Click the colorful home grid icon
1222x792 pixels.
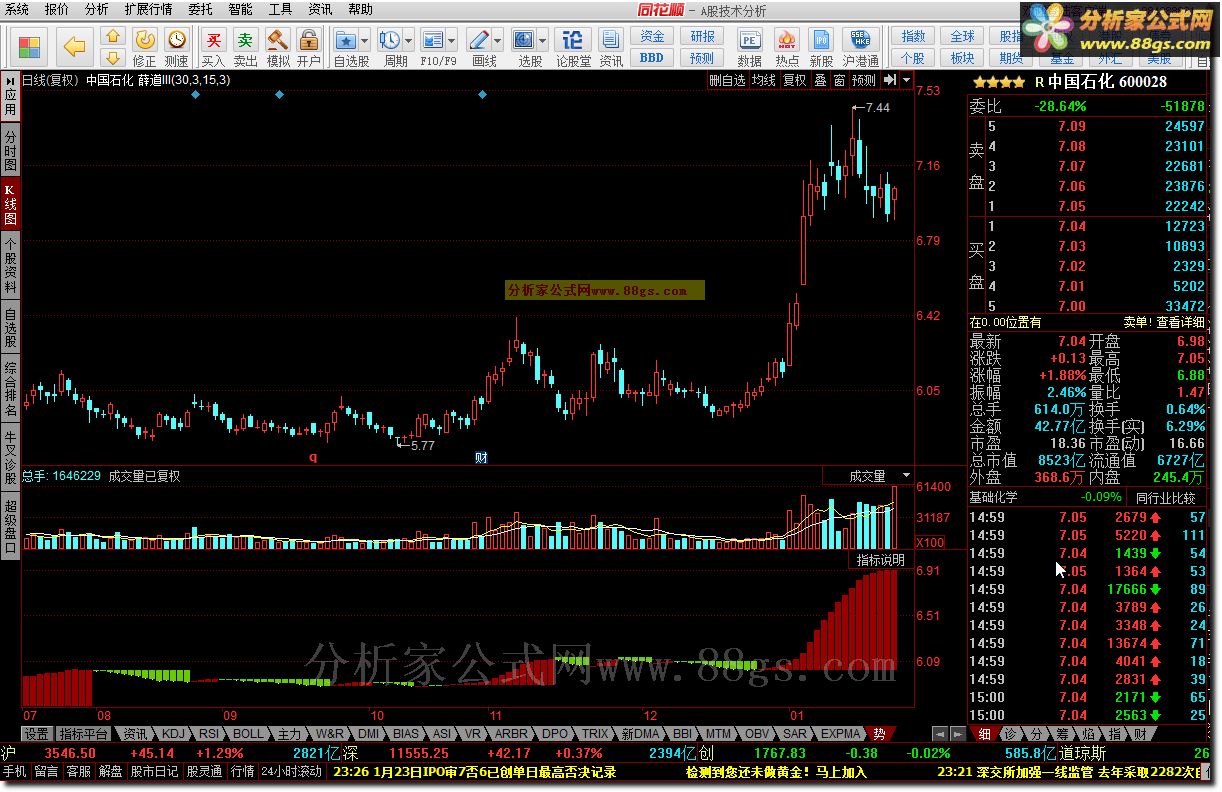pyautogui.click(x=30, y=46)
